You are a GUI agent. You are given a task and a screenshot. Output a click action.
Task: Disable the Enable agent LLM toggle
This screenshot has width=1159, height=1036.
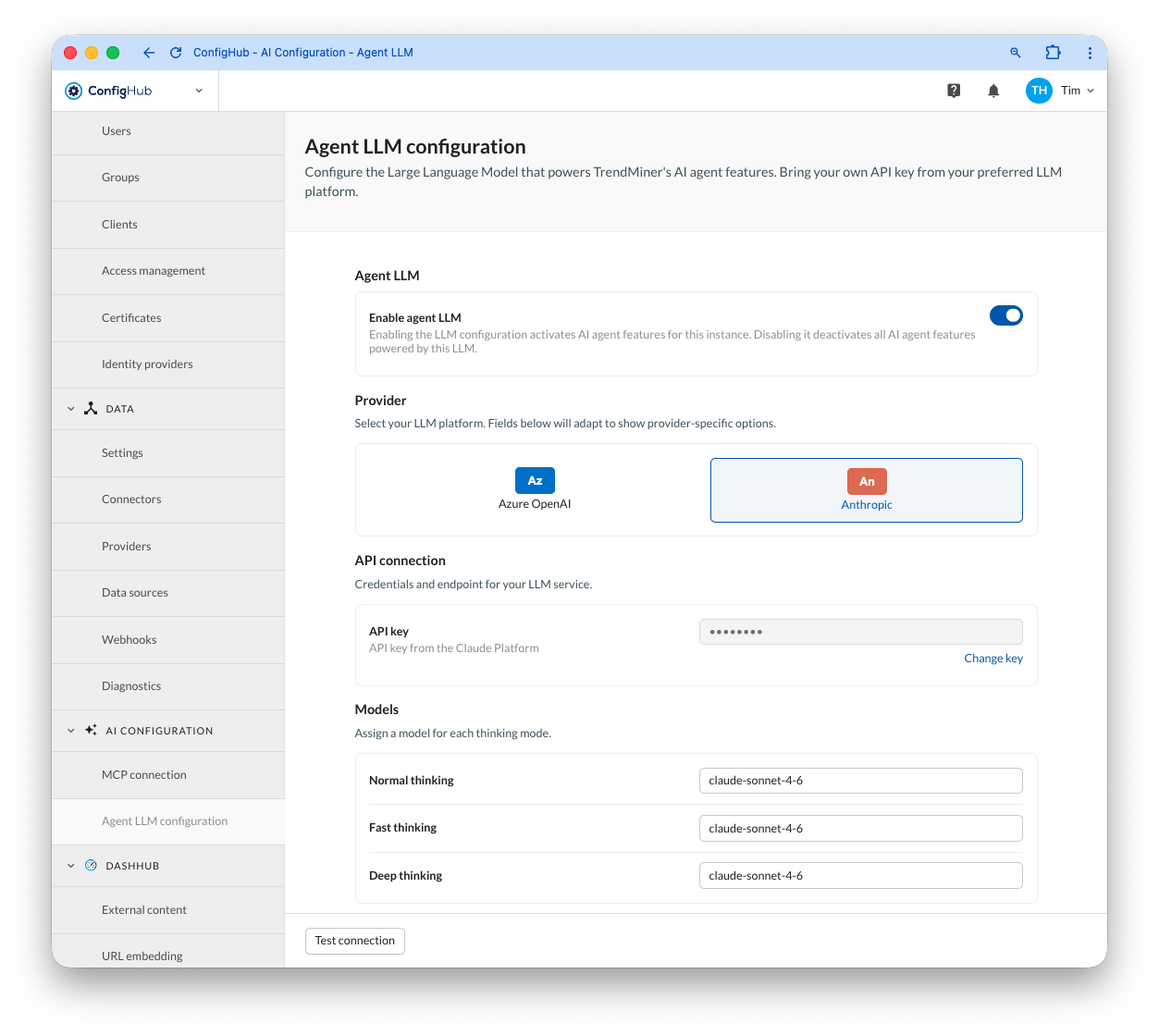1006,315
